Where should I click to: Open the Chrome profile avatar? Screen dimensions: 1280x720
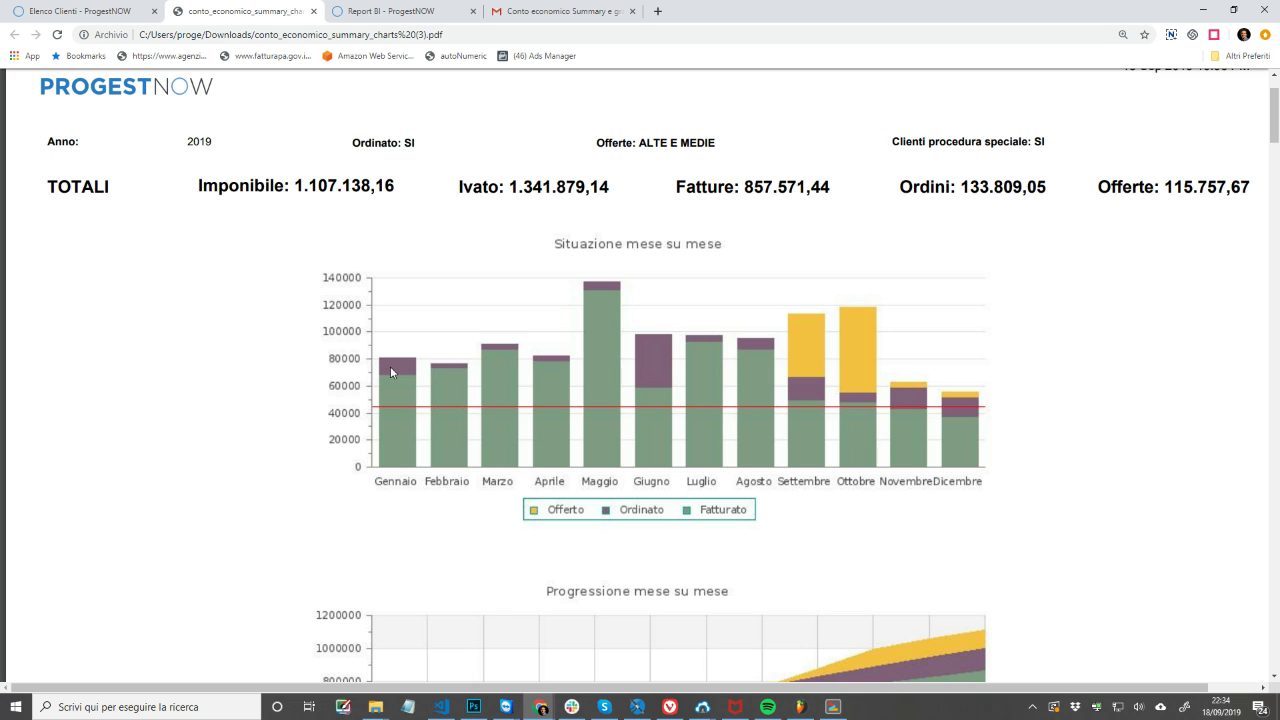pyautogui.click(x=1244, y=34)
